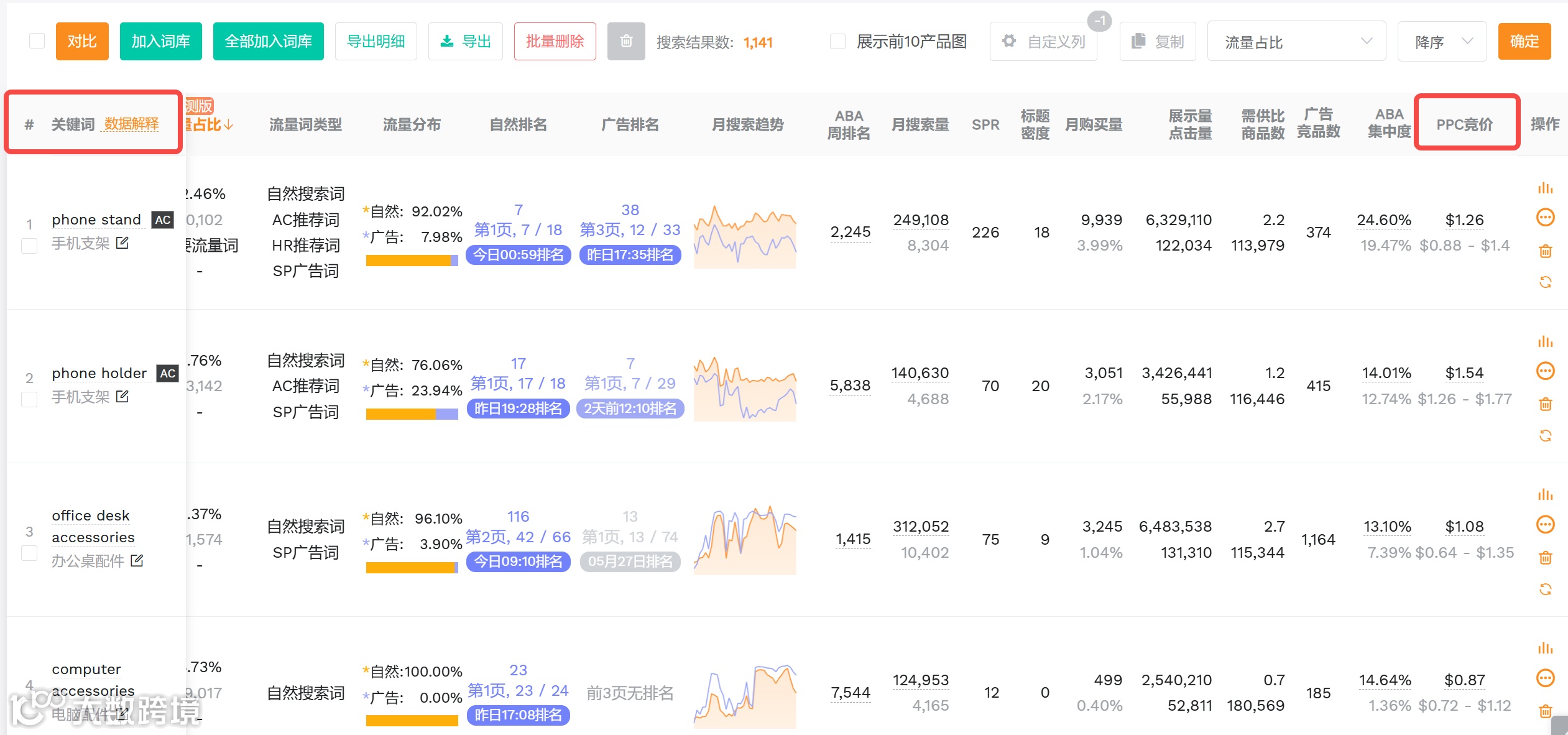The width and height of the screenshot is (1568, 735).
Task: Click 月搜索量 column header
Action: point(920,124)
